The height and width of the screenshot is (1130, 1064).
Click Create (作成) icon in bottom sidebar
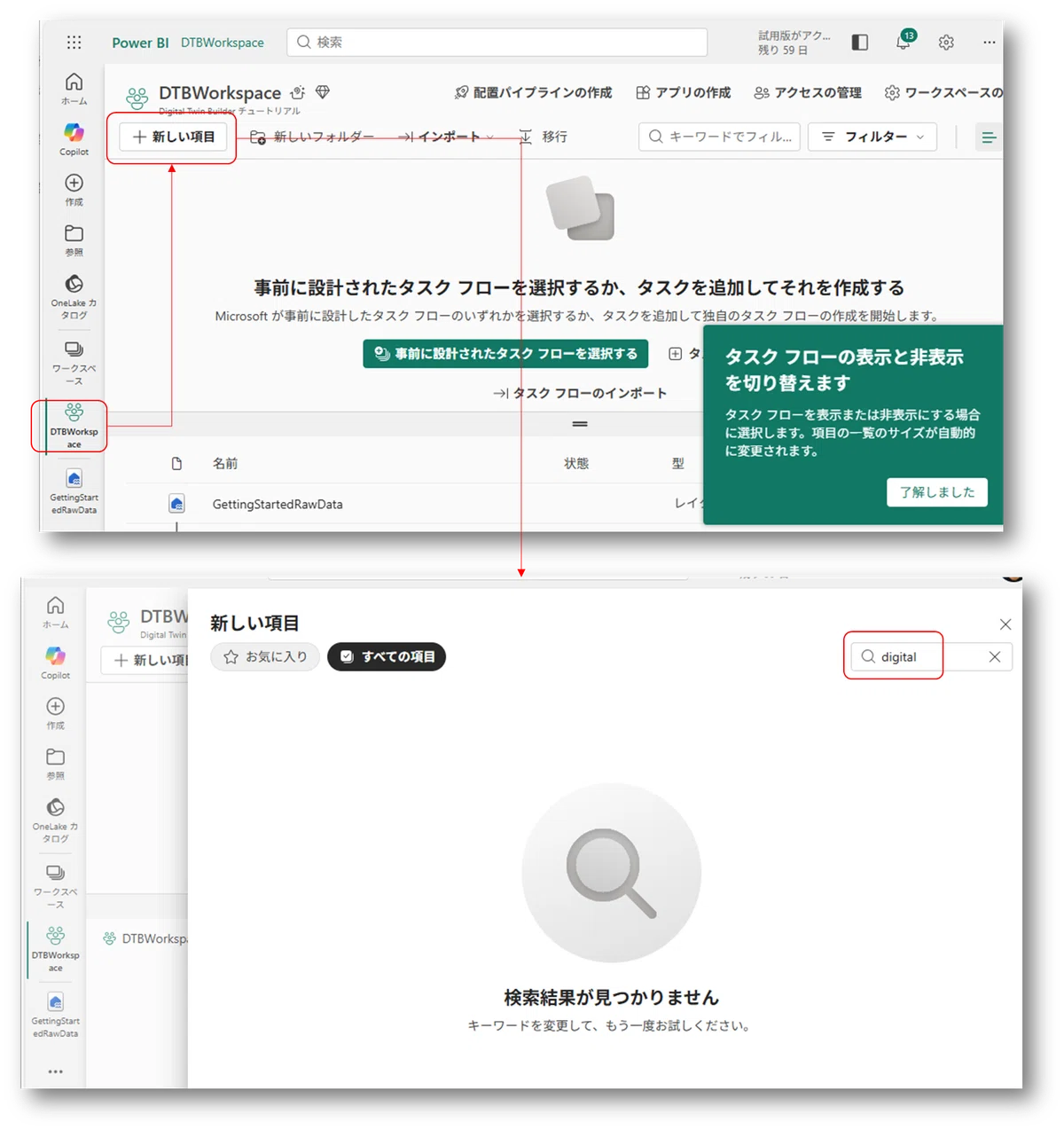(56, 712)
